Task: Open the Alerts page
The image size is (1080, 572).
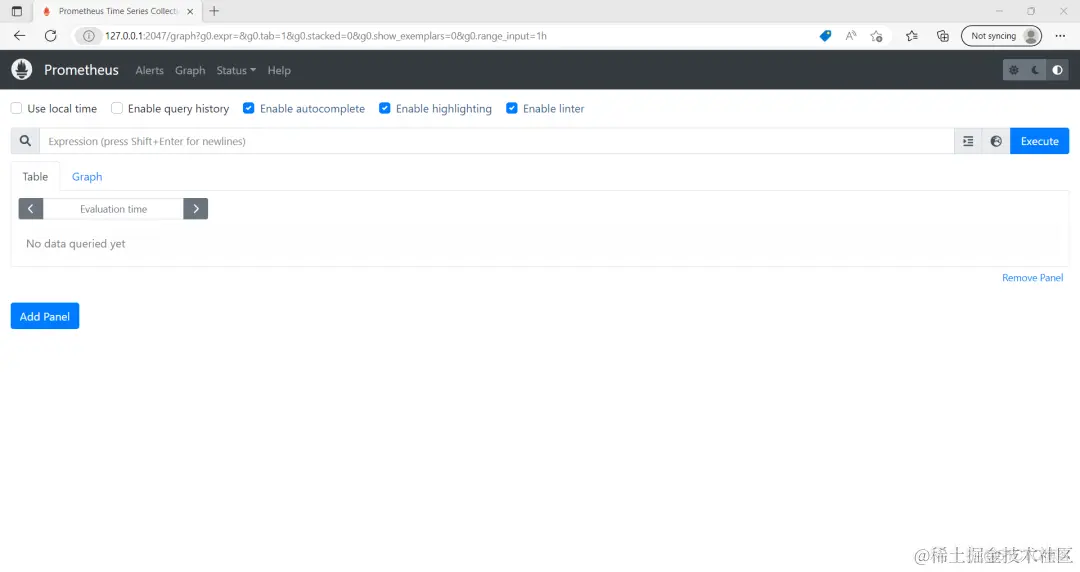Action: click(149, 70)
